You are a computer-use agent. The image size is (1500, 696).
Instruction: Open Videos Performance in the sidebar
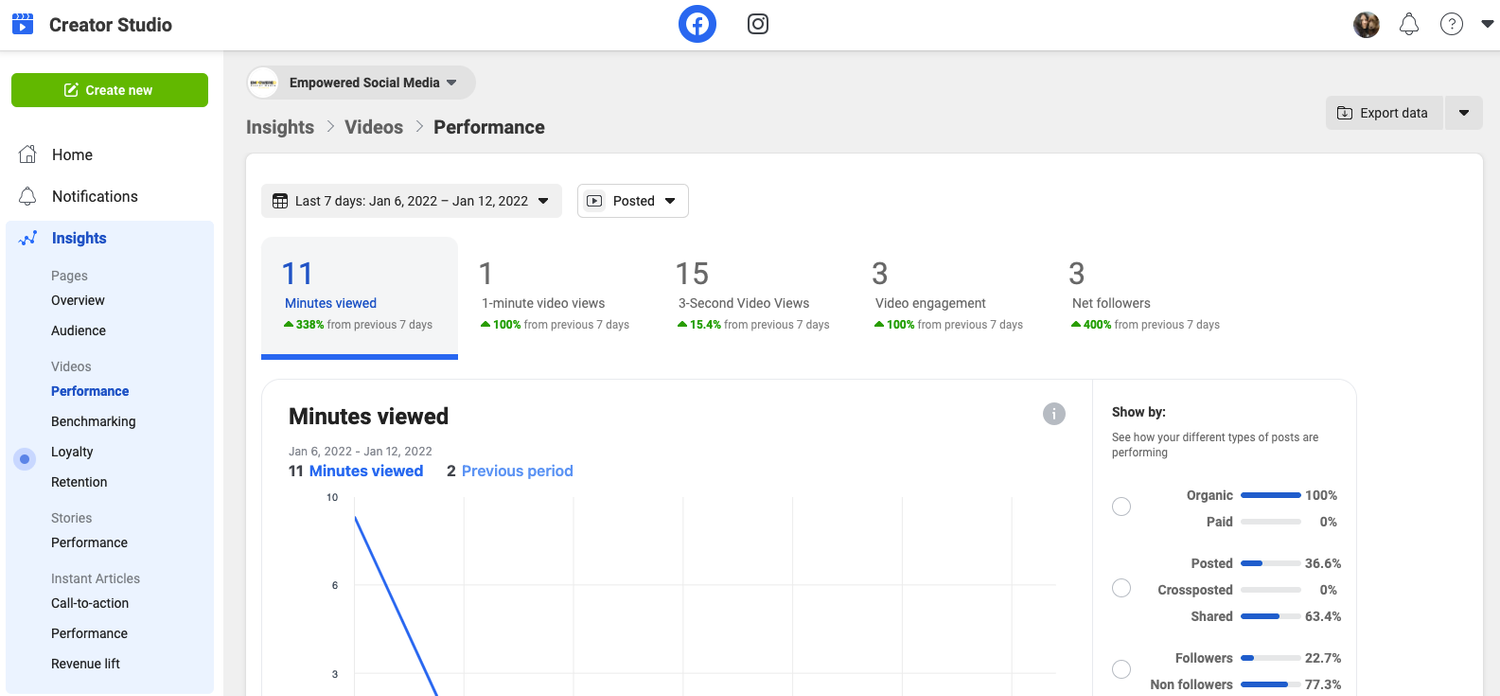coord(90,391)
